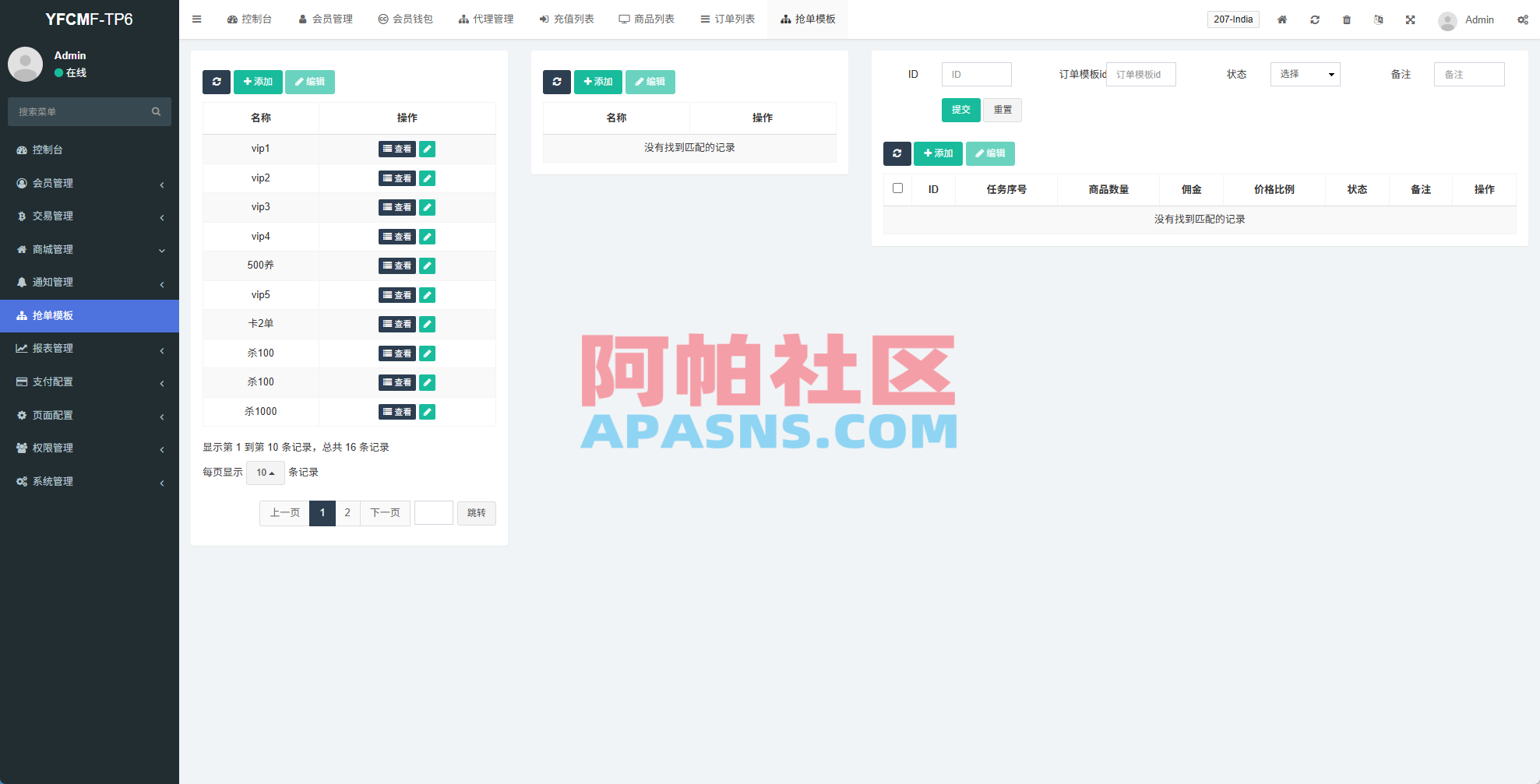Click the green edit pencil for 500养

(427, 265)
